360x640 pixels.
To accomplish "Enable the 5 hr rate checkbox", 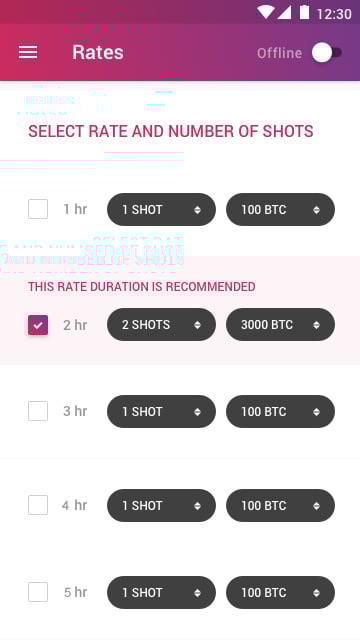I will point(38,592).
